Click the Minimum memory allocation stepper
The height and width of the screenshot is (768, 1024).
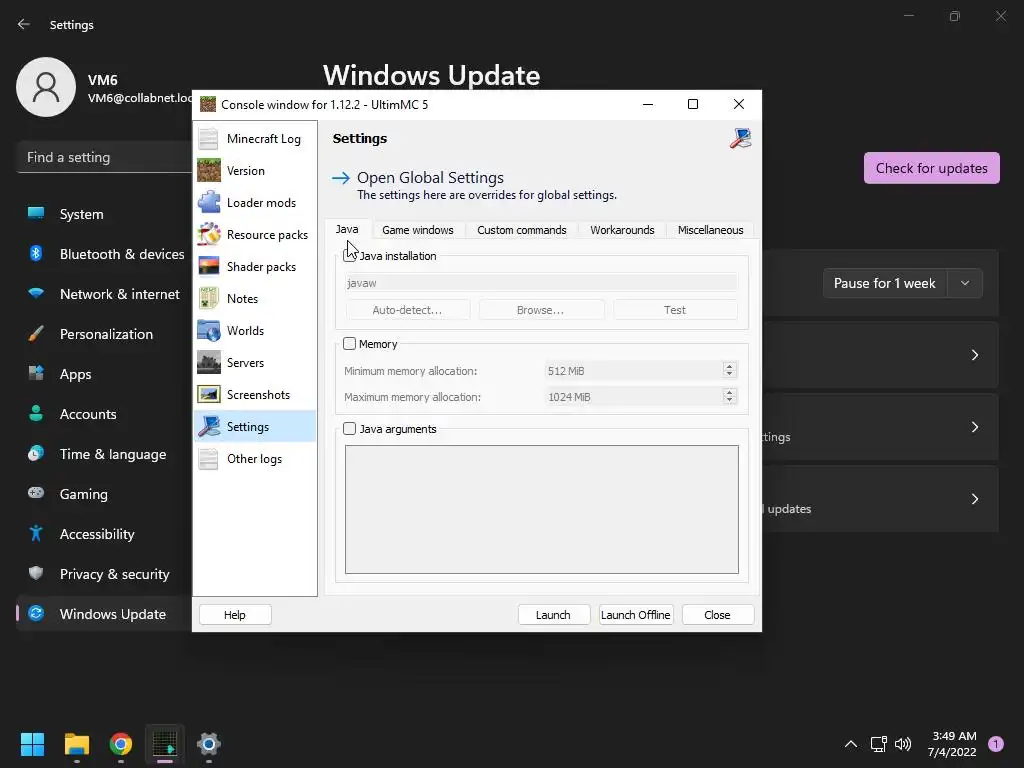click(729, 370)
